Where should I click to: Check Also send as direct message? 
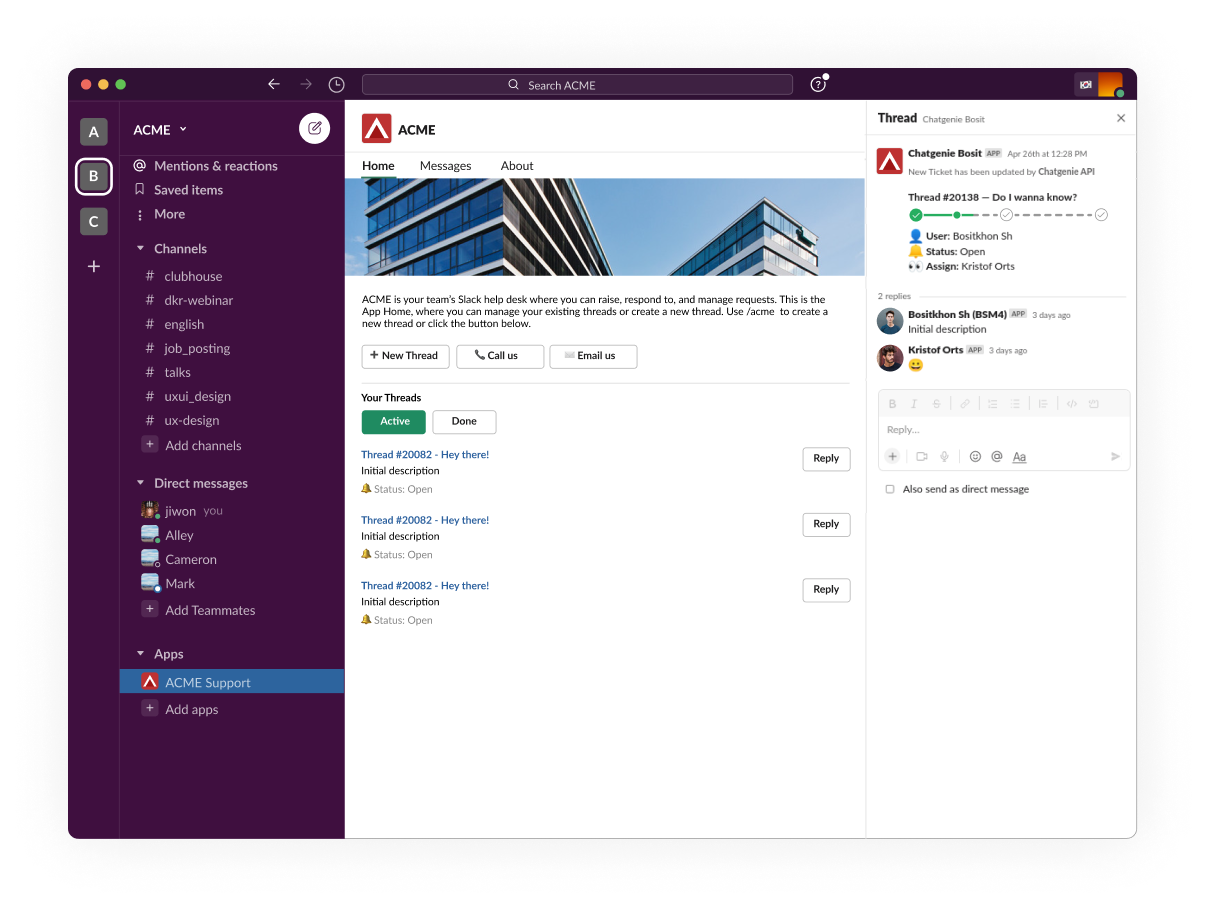pyautogui.click(x=890, y=489)
